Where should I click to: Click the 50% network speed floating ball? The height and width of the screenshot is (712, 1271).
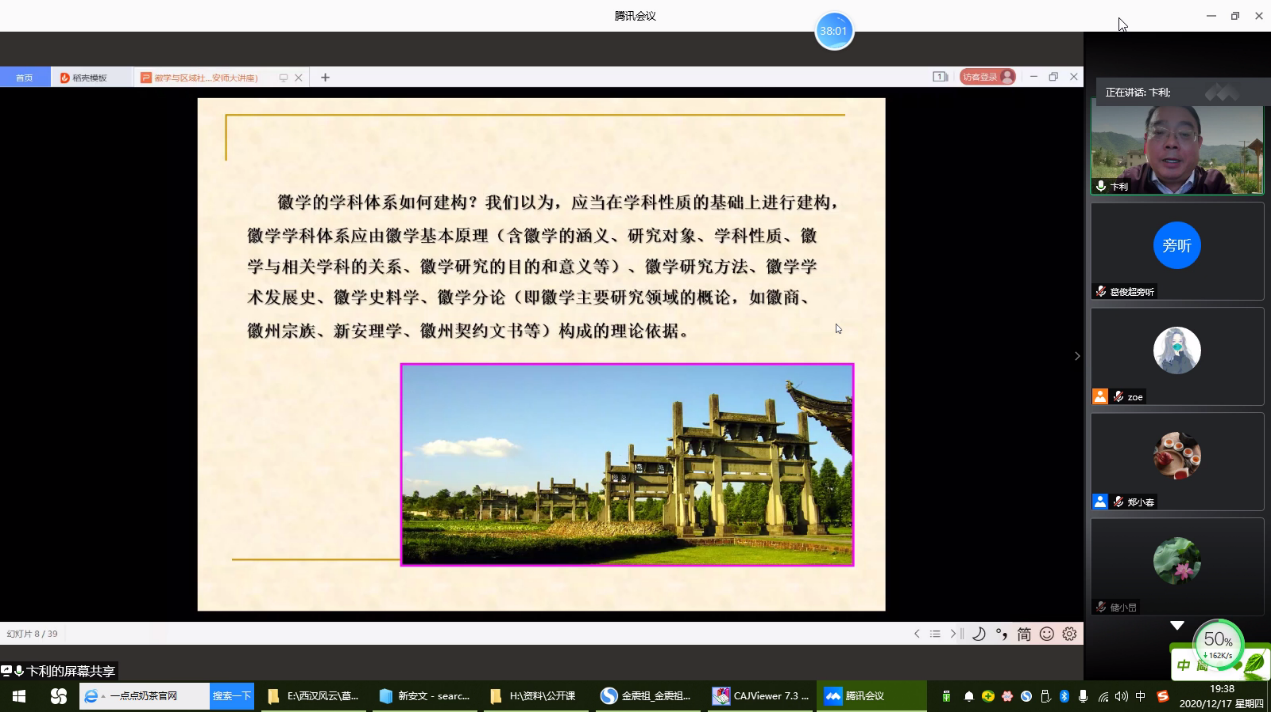tap(1217, 643)
